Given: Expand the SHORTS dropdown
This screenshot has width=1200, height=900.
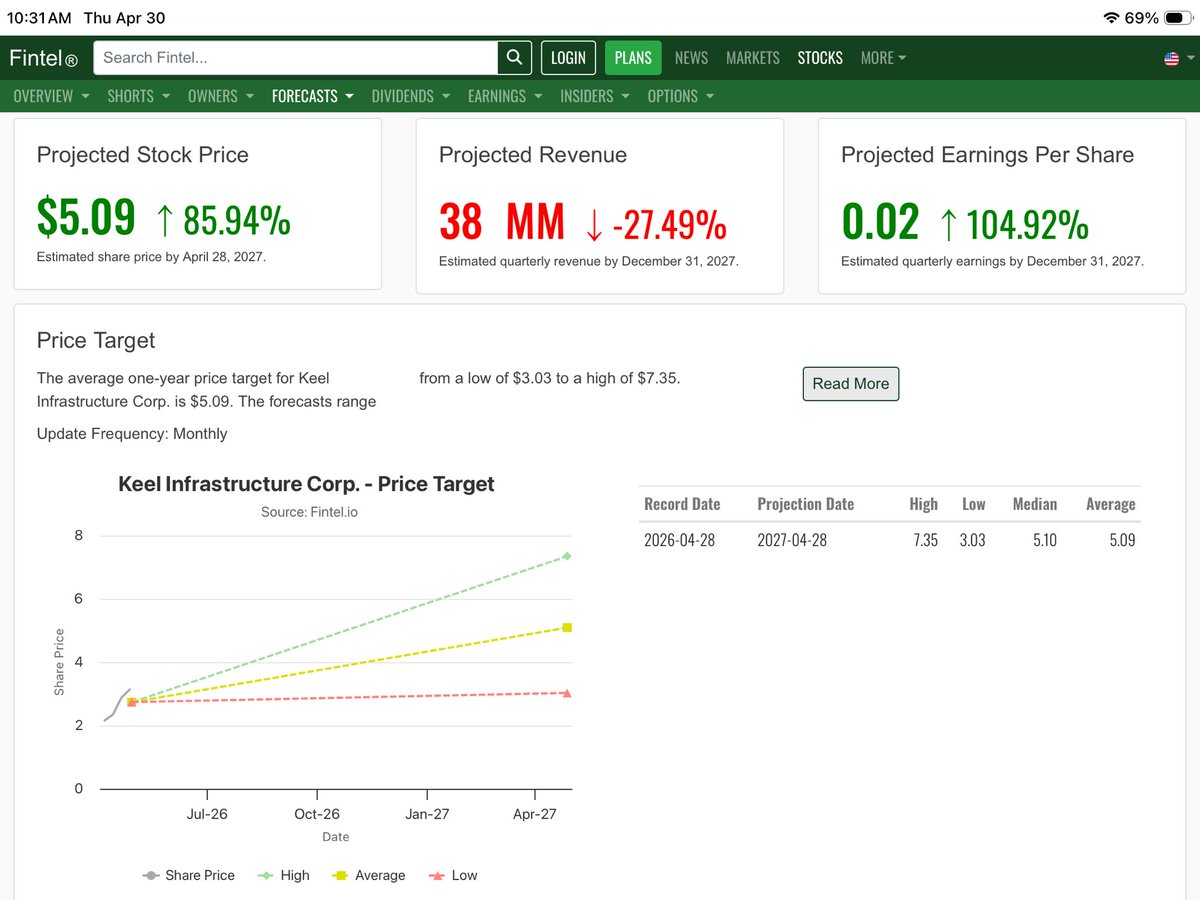Looking at the screenshot, I should [x=138, y=96].
